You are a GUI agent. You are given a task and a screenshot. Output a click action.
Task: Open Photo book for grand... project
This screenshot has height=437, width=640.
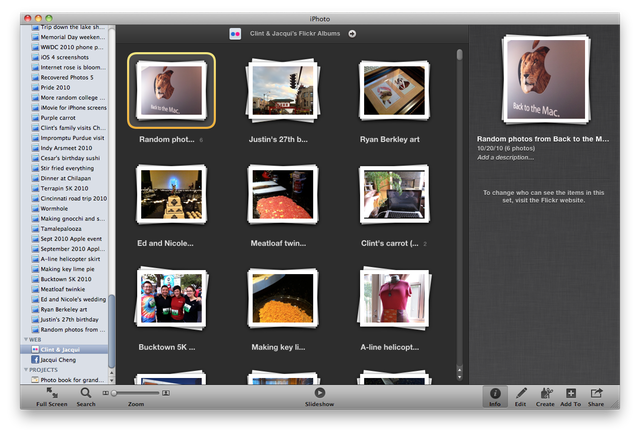64,380
